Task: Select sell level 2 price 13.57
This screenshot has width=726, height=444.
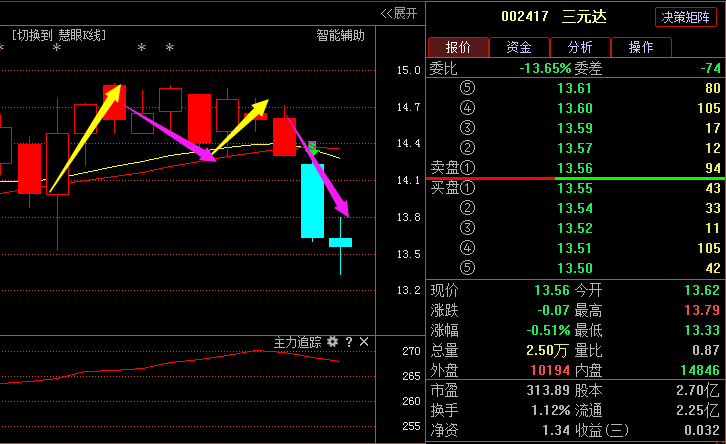Action: [575, 148]
